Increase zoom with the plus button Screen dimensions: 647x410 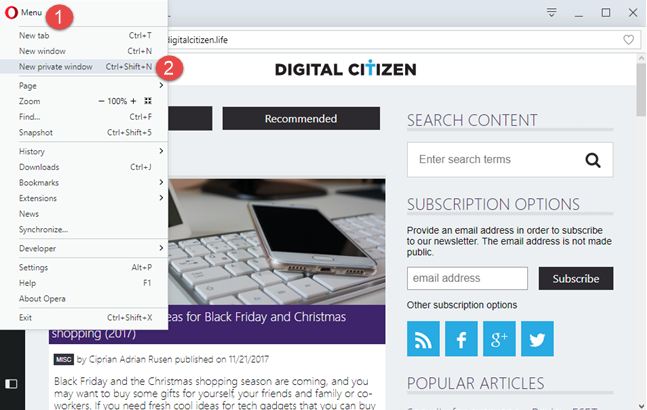tap(133, 101)
